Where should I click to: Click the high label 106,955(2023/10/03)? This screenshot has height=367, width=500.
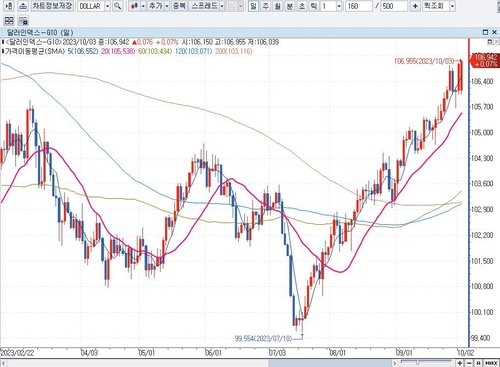pos(424,61)
